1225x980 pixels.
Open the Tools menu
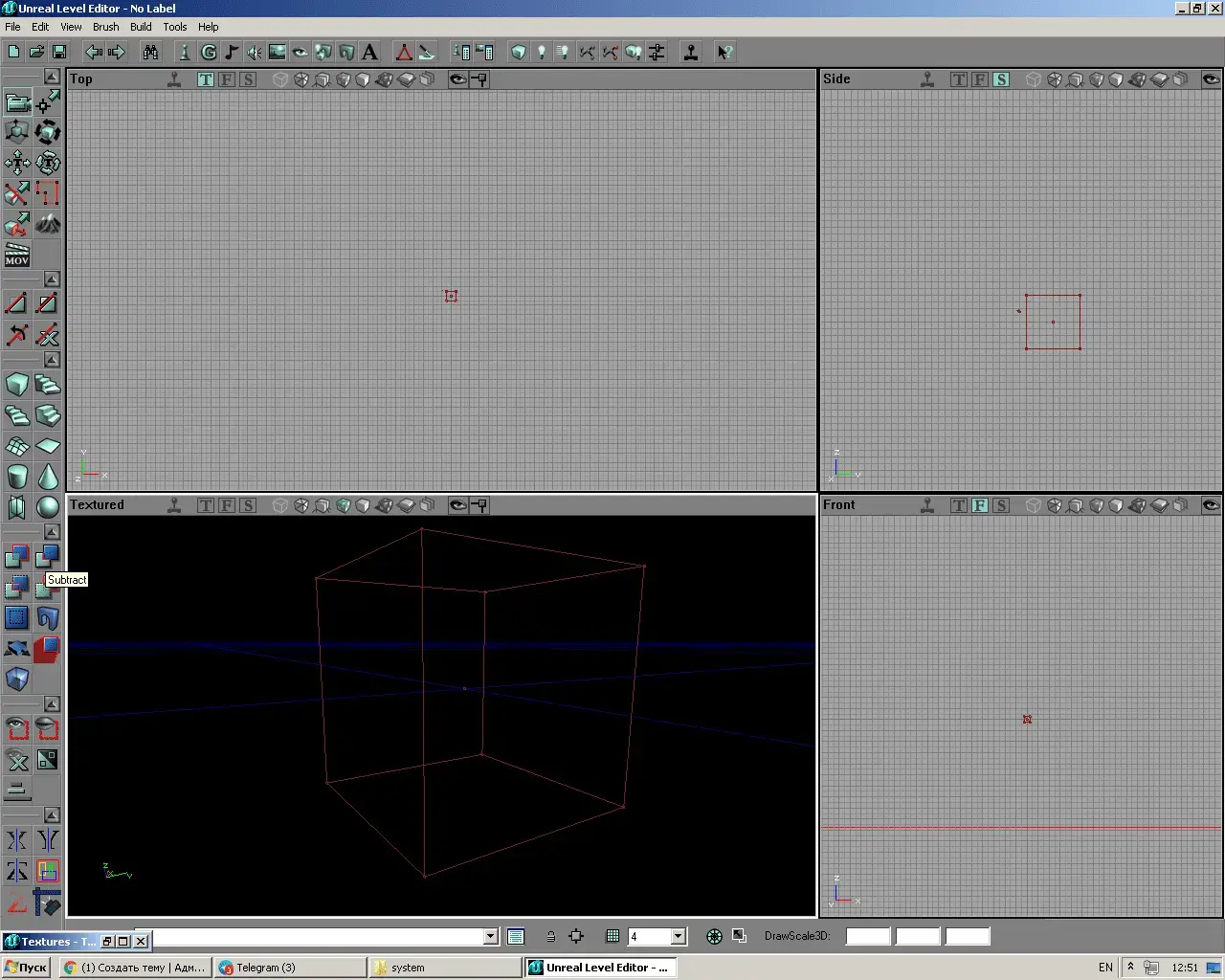pos(174,27)
